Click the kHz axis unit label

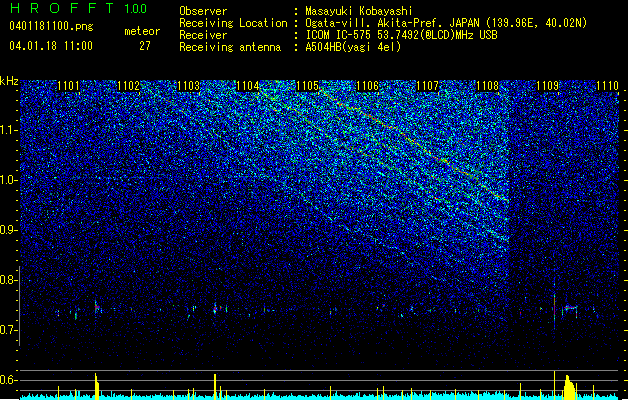click(9, 81)
